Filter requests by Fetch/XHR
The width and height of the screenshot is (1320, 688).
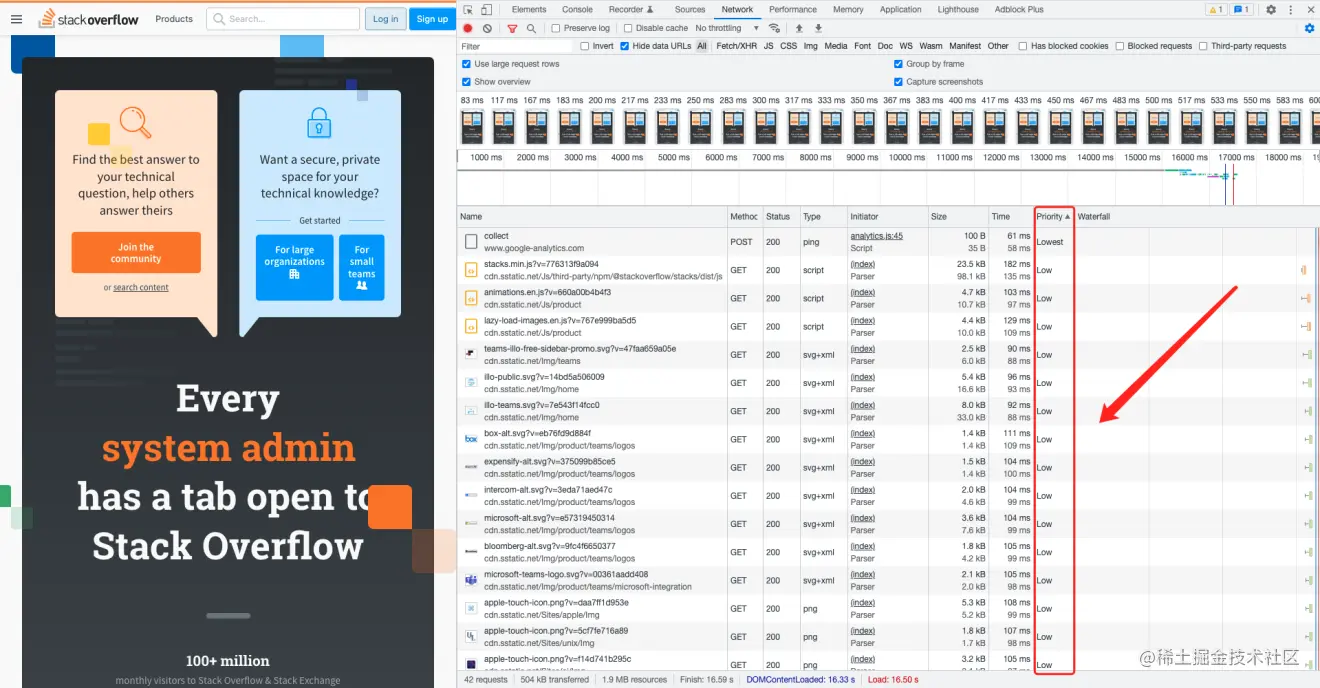pos(736,46)
